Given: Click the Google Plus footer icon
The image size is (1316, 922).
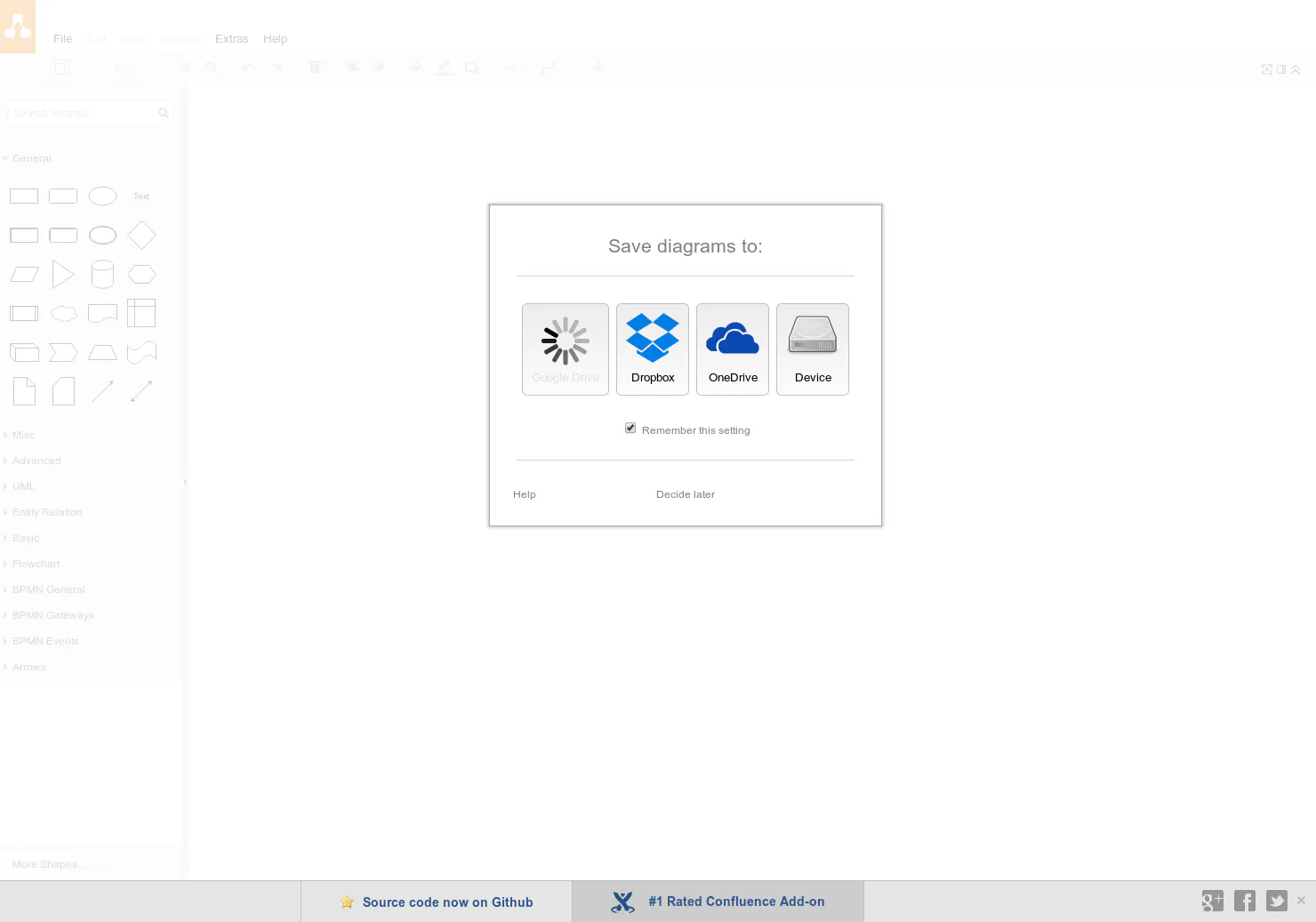Looking at the screenshot, I should [x=1213, y=901].
